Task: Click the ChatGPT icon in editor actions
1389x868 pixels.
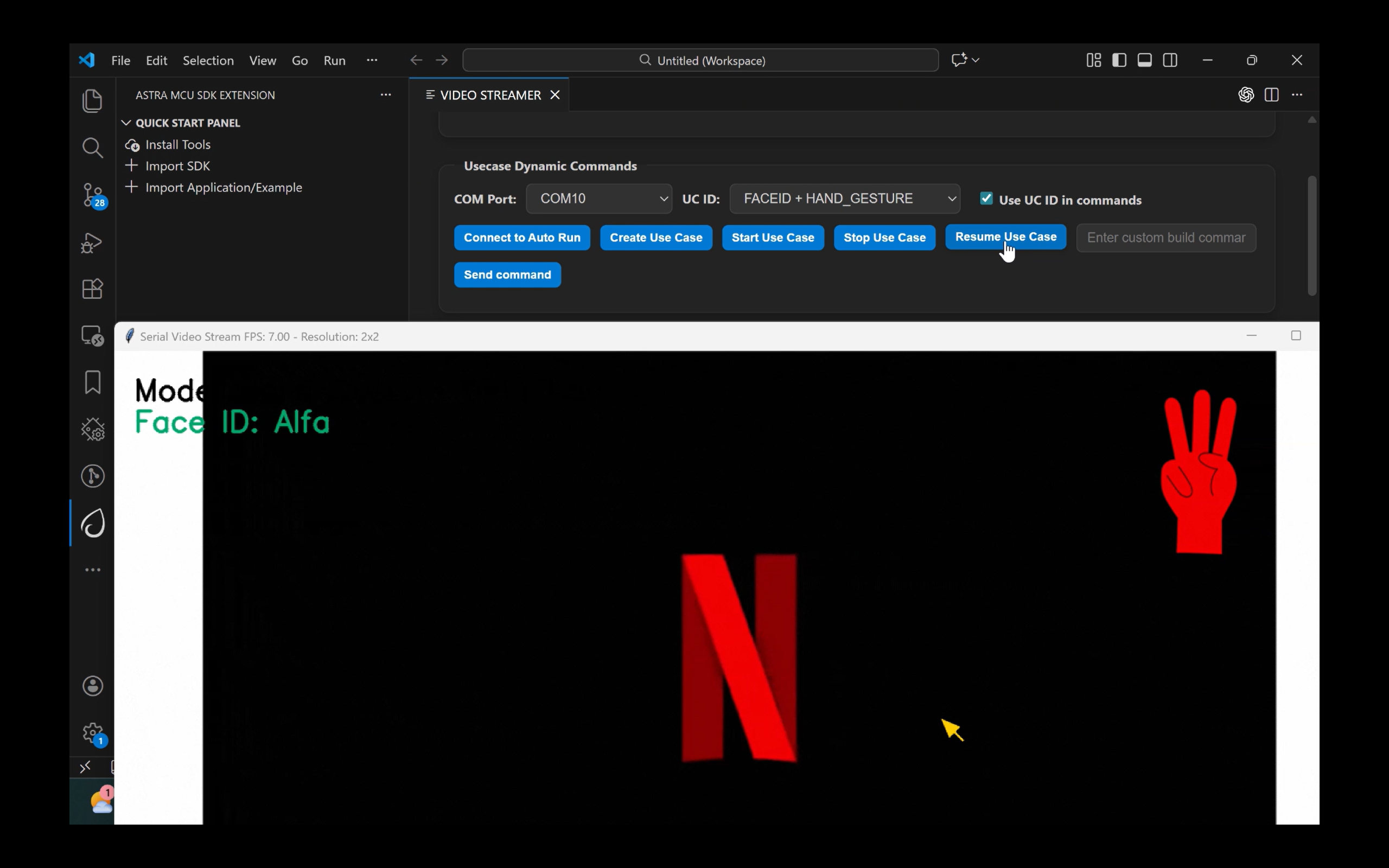Action: click(1246, 95)
